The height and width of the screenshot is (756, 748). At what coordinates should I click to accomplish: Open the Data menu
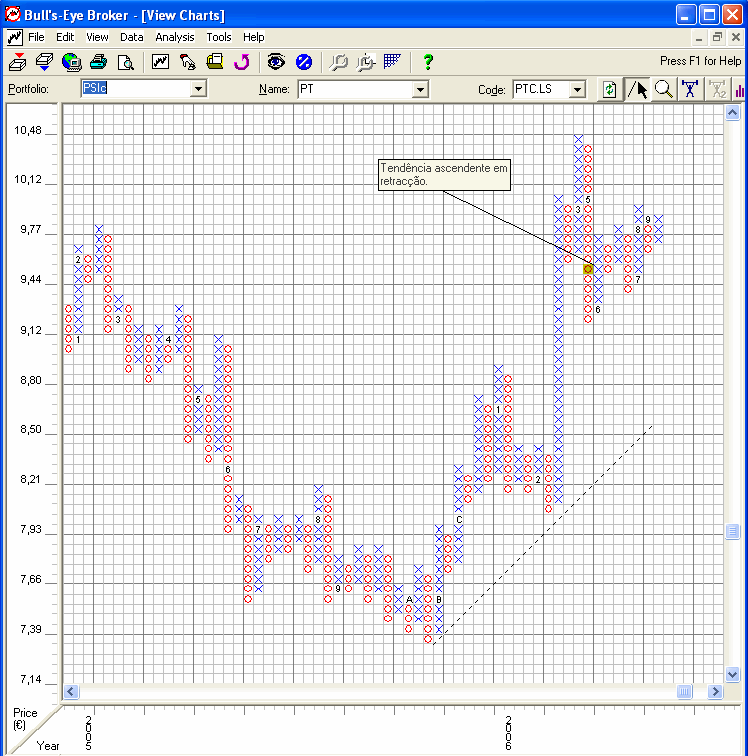point(132,37)
